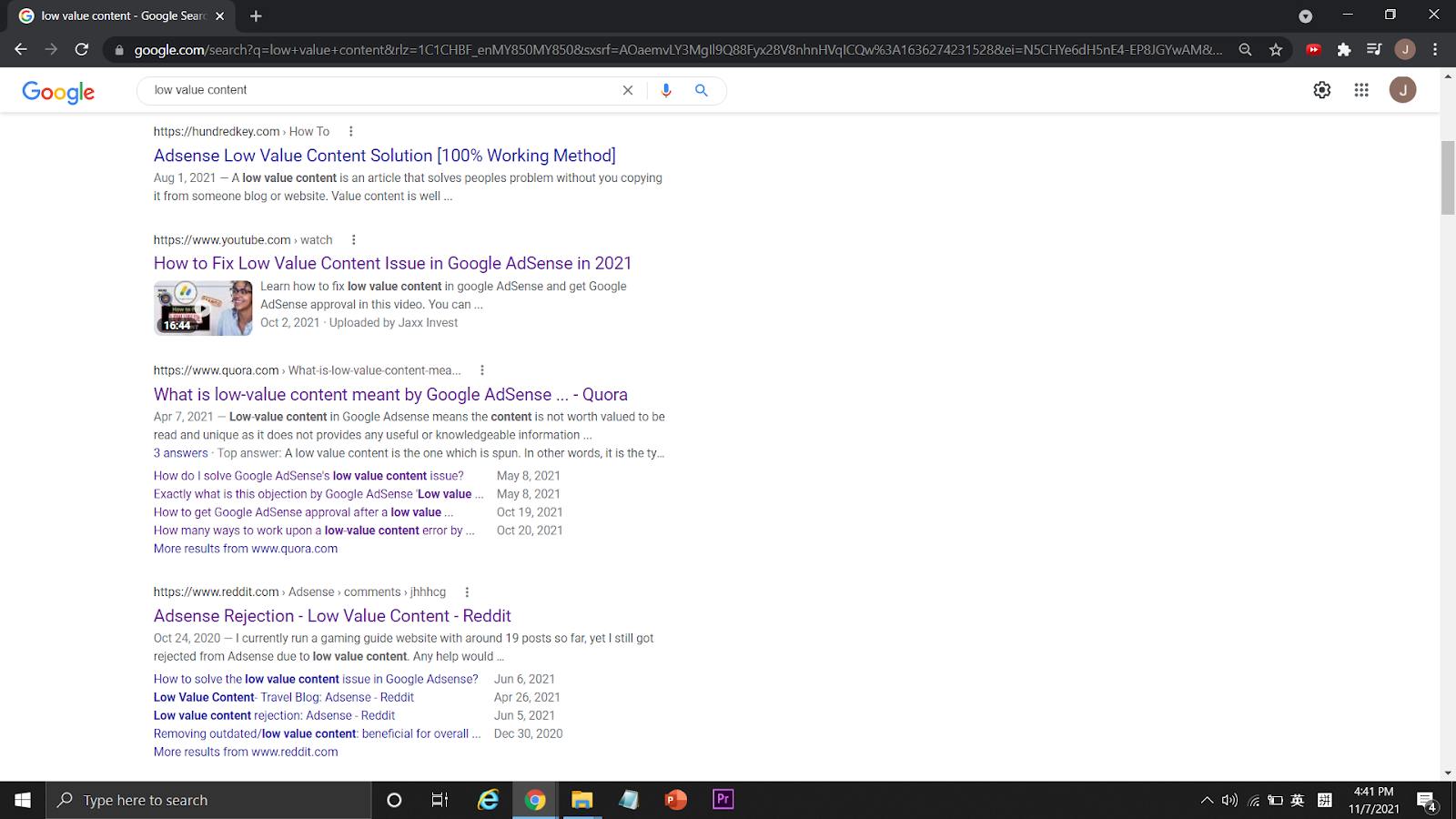The height and width of the screenshot is (819, 1456).
Task: Open options for the hundredkey.com result
Action: 351,131
